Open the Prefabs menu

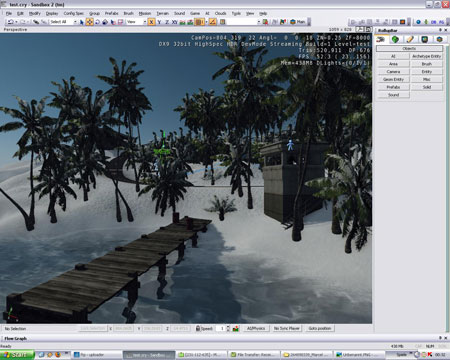(x=111, y=13)
